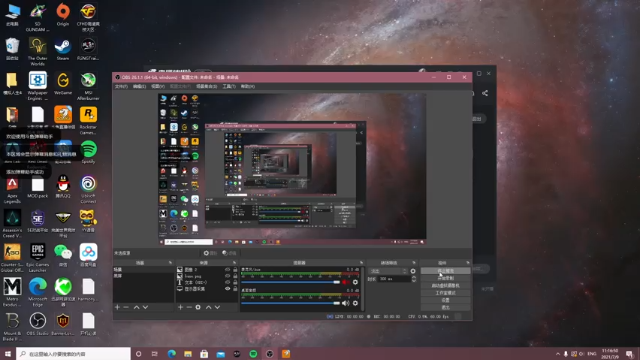Screen dimensions: 640x360
Task: Open the desktop audio settings gear
Action: pyautogui.click(x=355, y=303)
